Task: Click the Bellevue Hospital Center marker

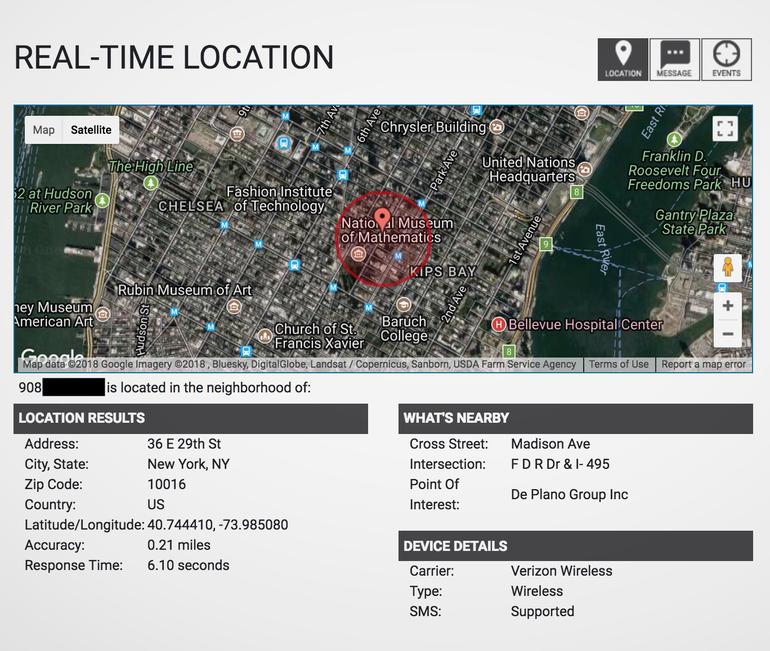Action: [x=498, y=324]
